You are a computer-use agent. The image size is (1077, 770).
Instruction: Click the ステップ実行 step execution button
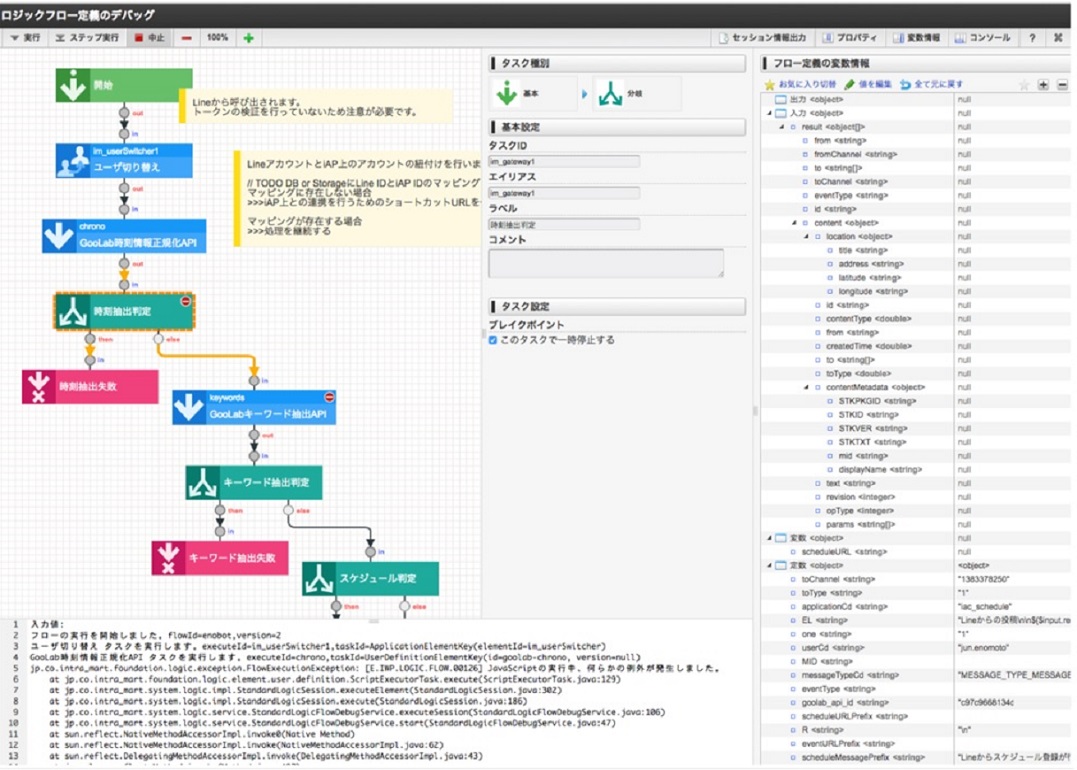tap(87, 38)
